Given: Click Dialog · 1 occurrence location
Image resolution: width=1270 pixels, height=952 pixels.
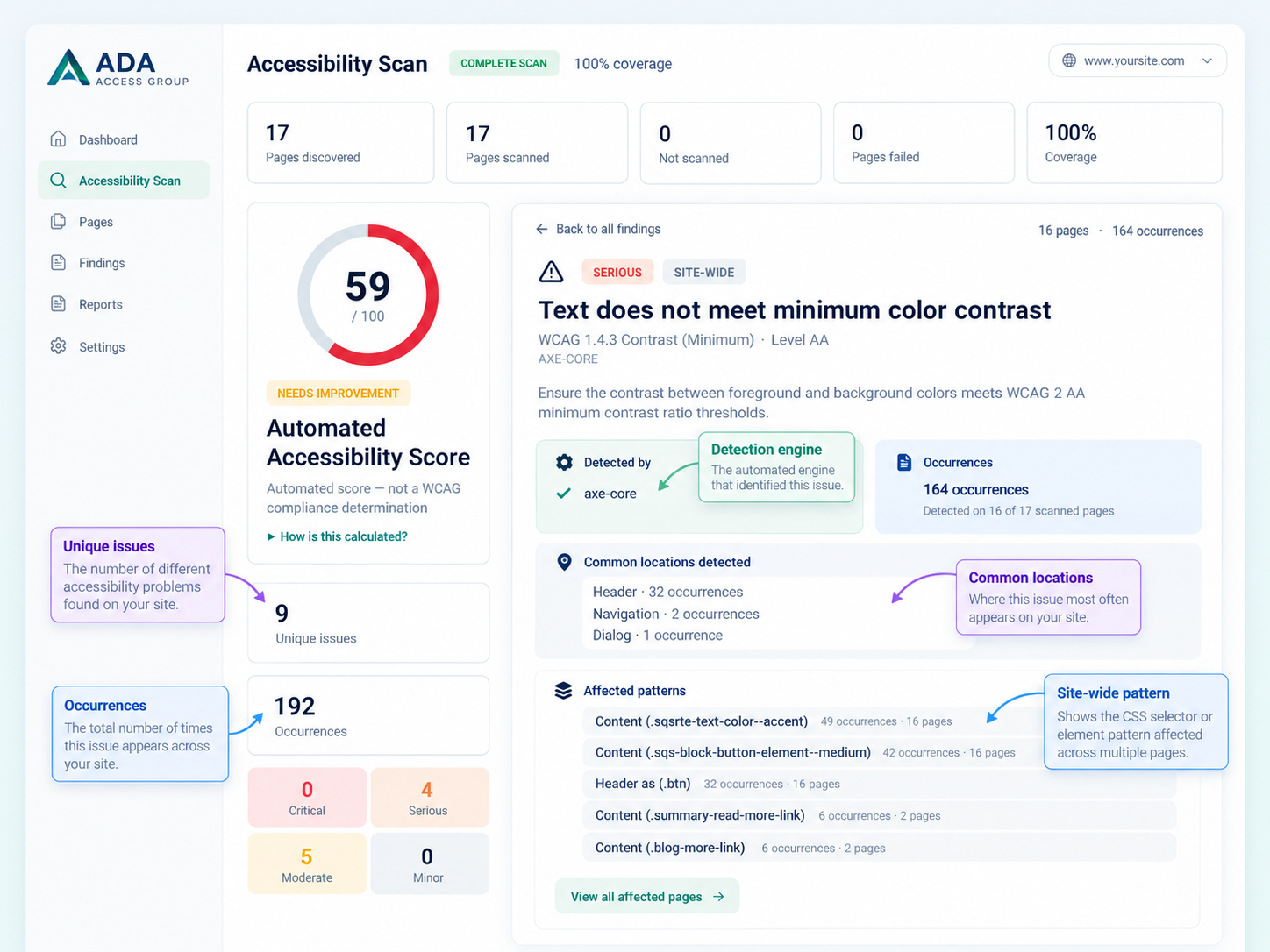Looking at the screenshot, I should pyautogui.click(x=657, y=635).
